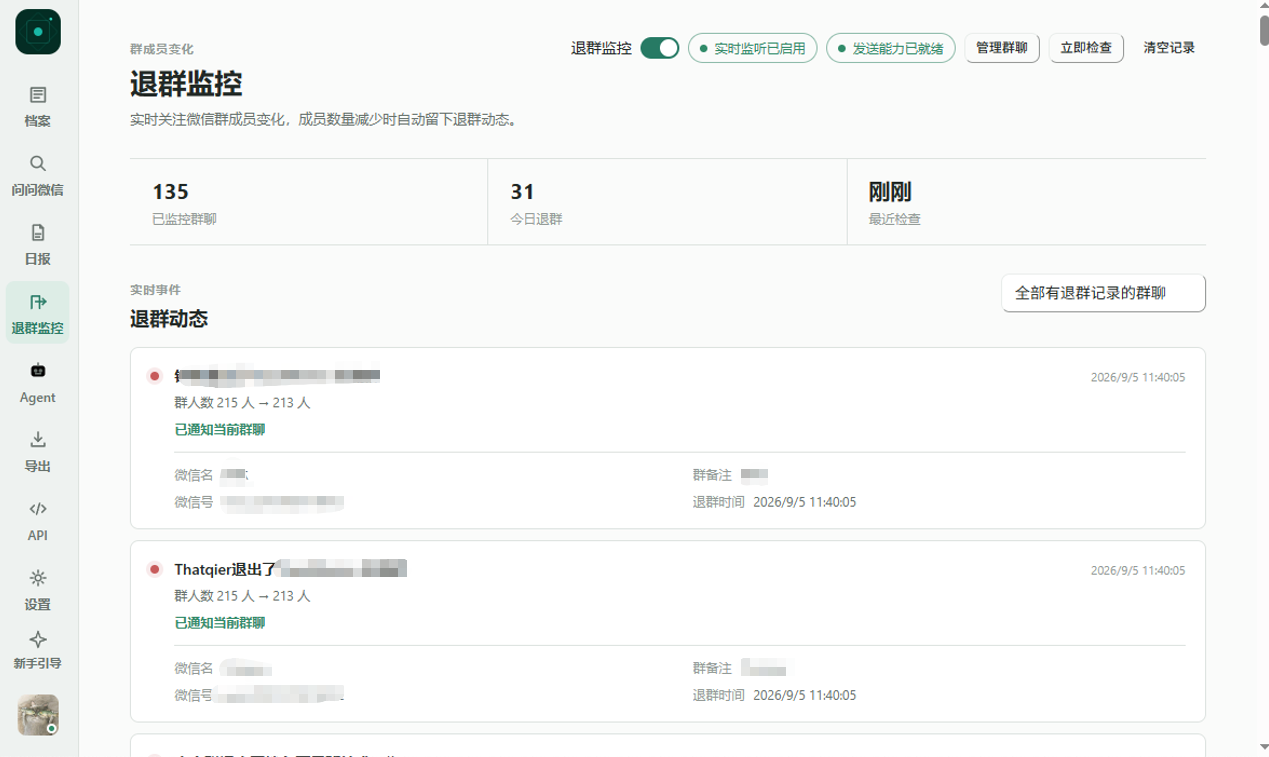Click the 发送能力已就绪 status pill
1269x757 pixels.
coord(891,48)
